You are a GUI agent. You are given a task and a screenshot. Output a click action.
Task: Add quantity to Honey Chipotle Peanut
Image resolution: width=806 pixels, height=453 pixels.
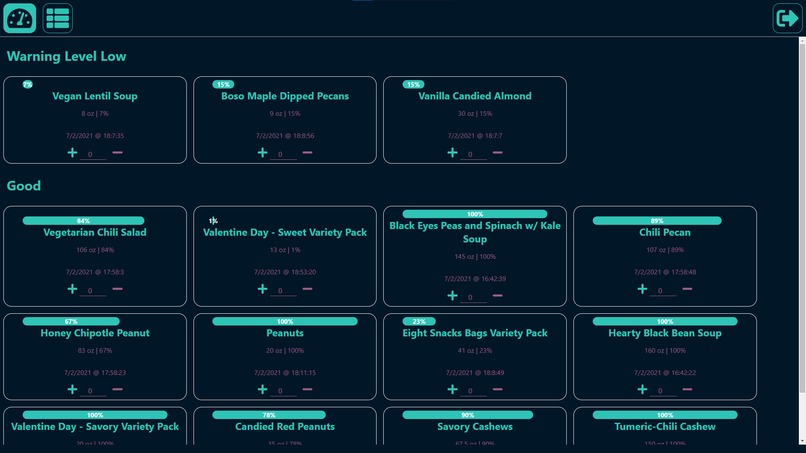pyautogui.click(x=72, y=390)
